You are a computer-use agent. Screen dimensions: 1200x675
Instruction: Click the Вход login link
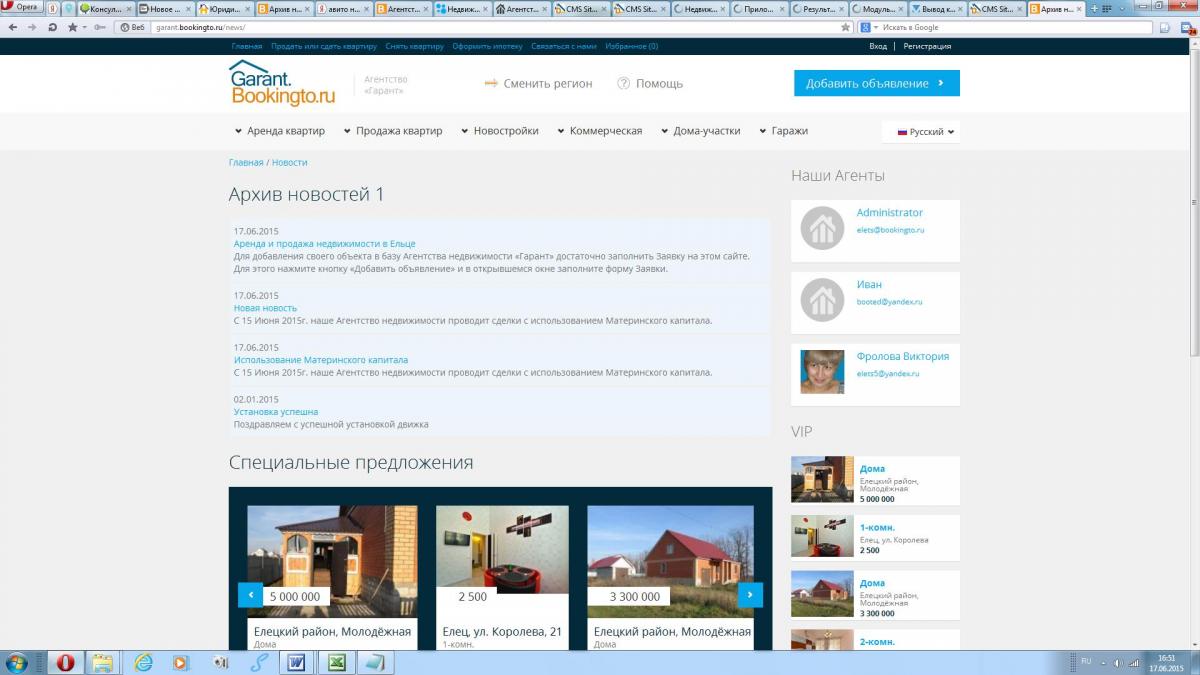878,46
